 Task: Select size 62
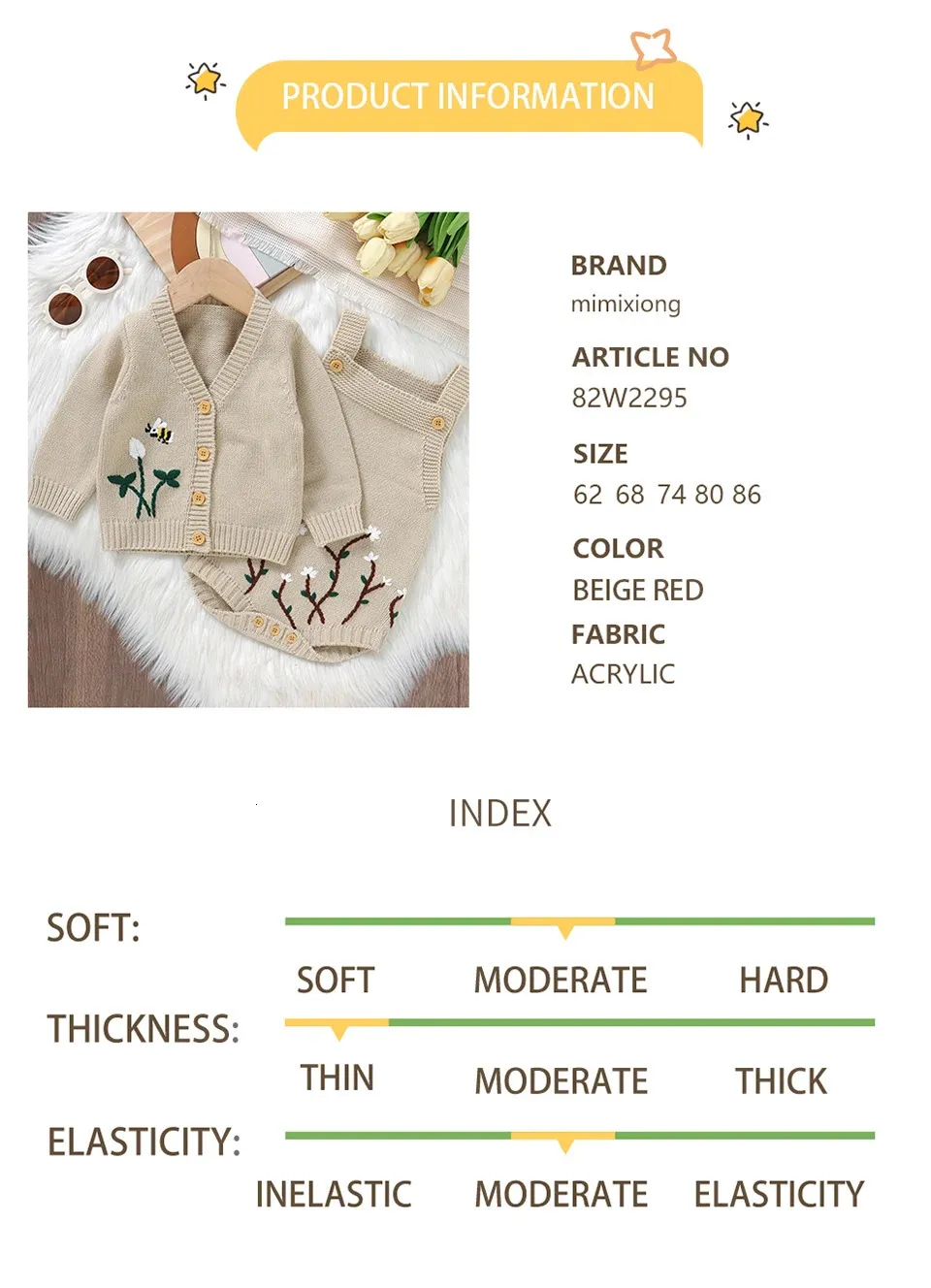588,495
